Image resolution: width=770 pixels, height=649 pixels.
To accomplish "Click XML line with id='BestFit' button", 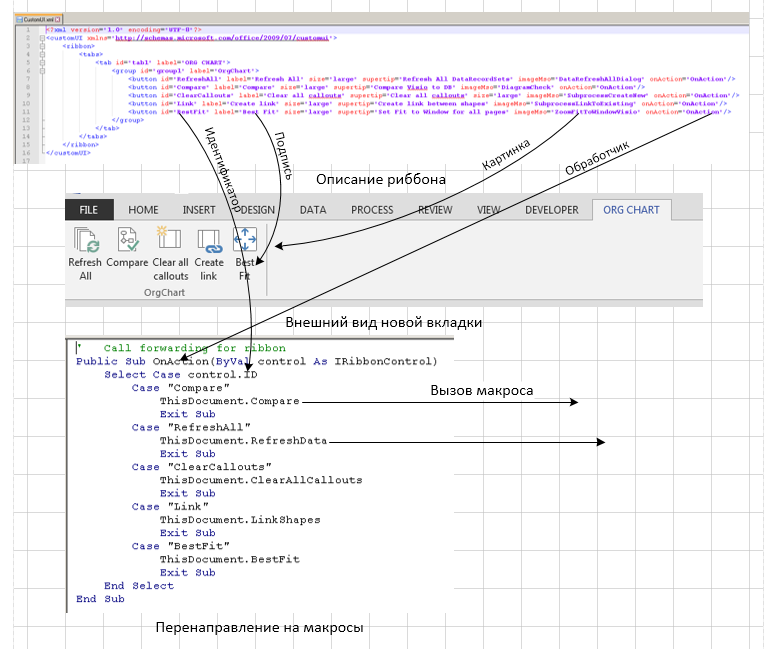I will coord(430,112).
